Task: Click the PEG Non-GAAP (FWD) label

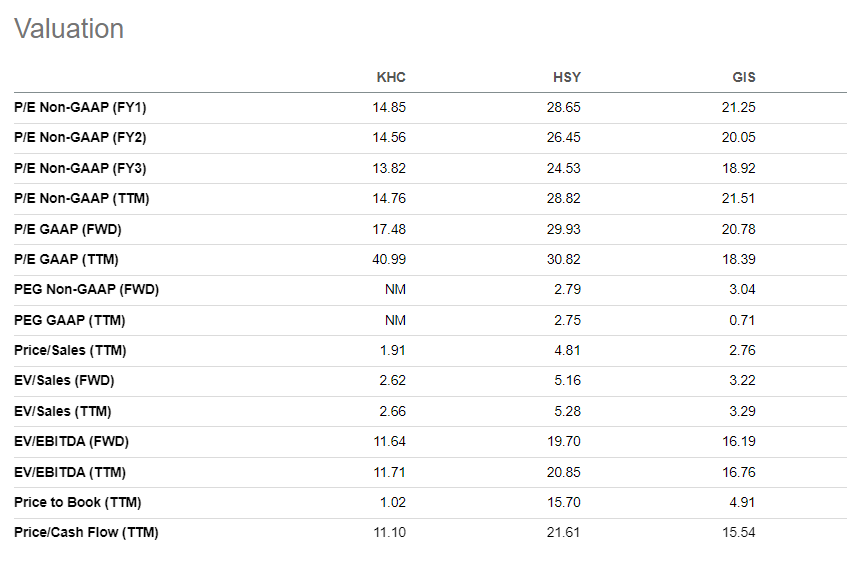Action: (x=86, y=290)
